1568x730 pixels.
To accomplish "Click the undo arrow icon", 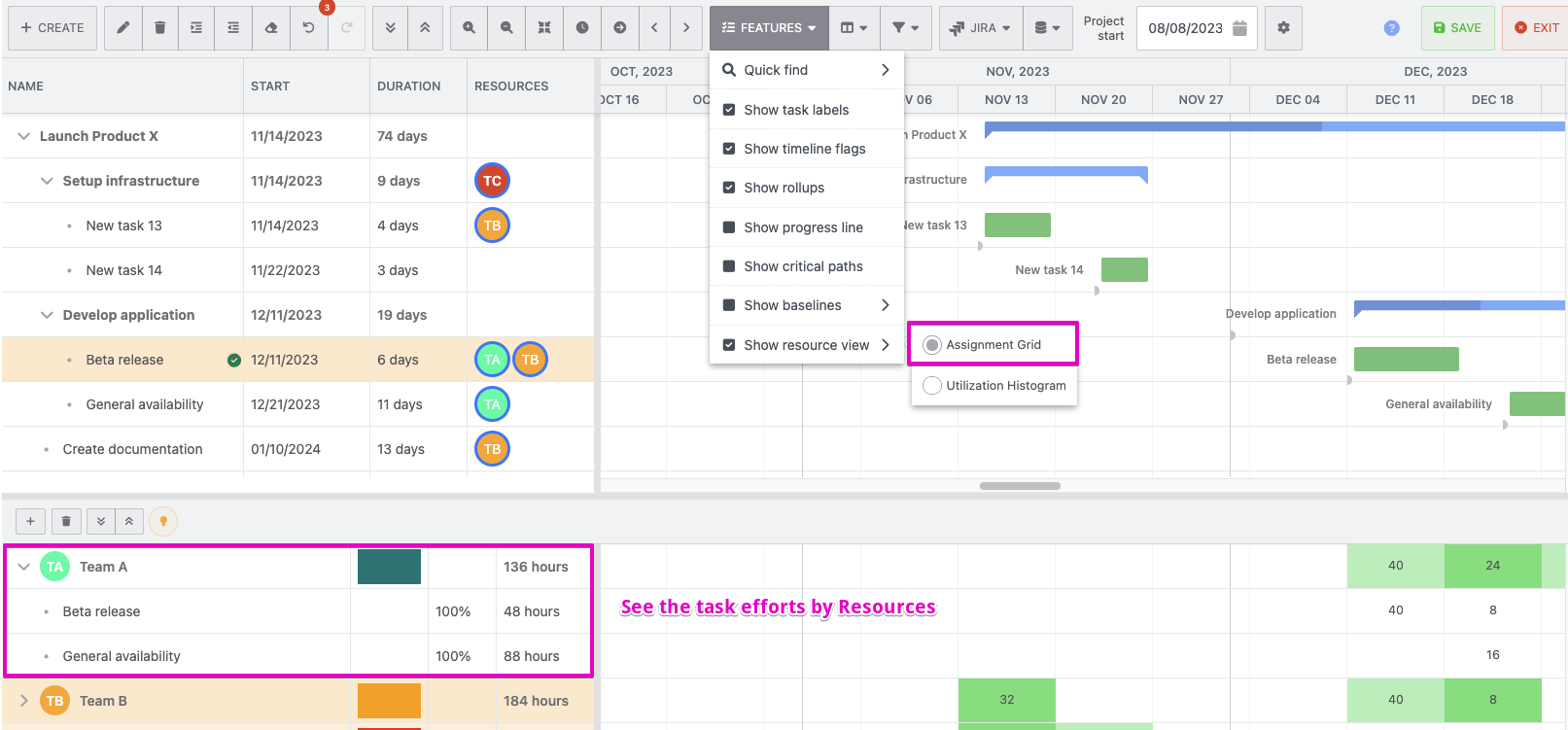I will click(308, 28).
